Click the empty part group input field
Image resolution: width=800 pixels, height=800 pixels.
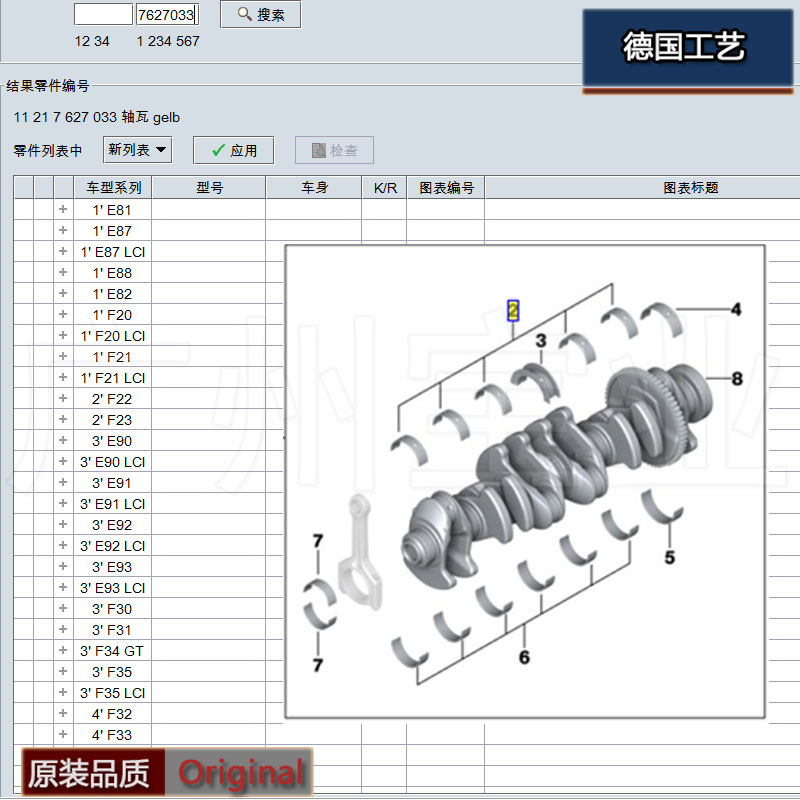point(104,14)
